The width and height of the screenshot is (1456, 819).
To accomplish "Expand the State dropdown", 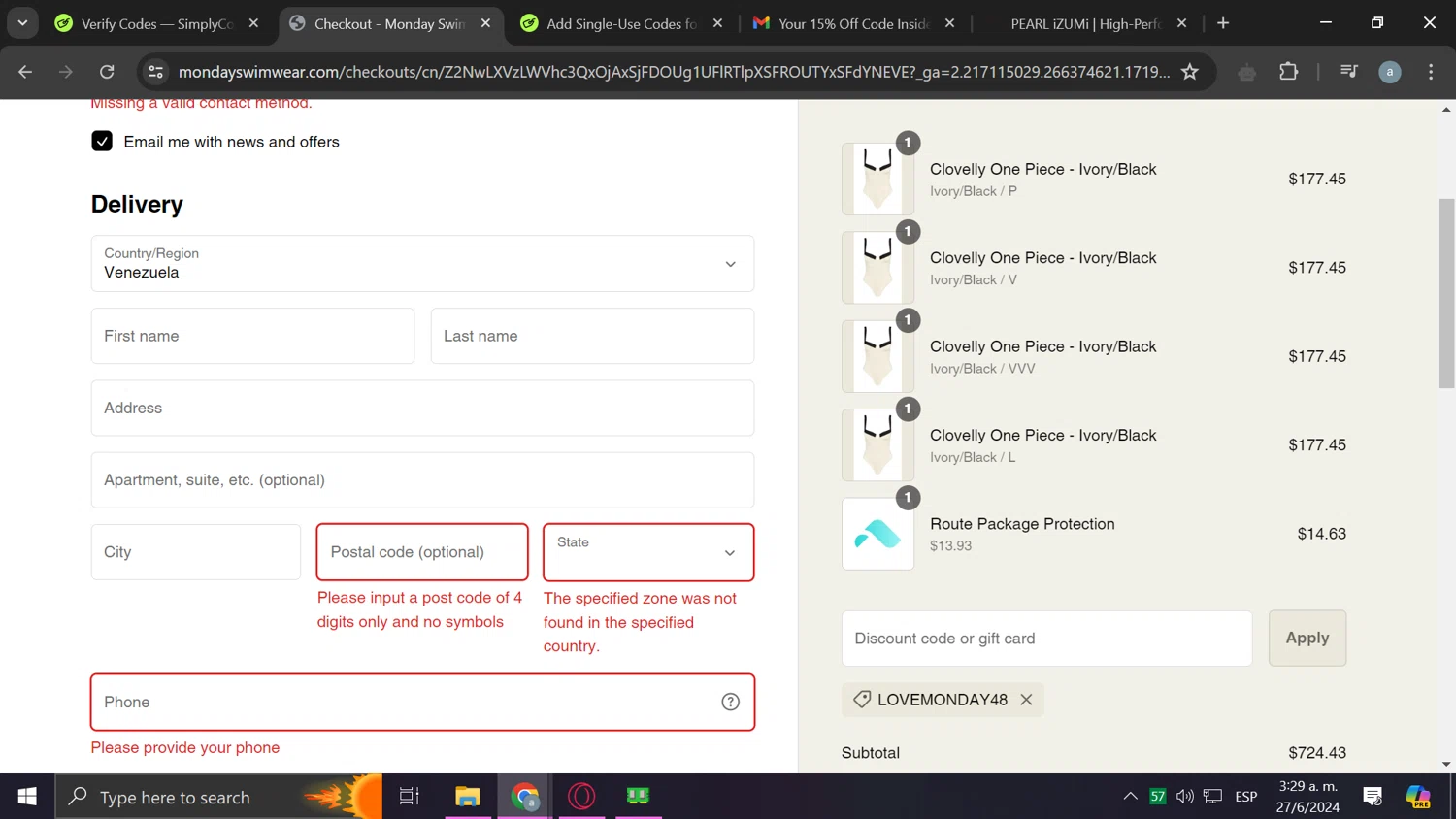I will tap(648, 552).
